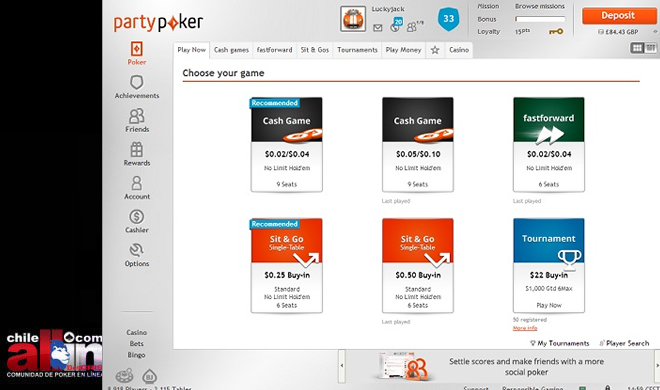Switch to the Cash games tab

(231, 50)
